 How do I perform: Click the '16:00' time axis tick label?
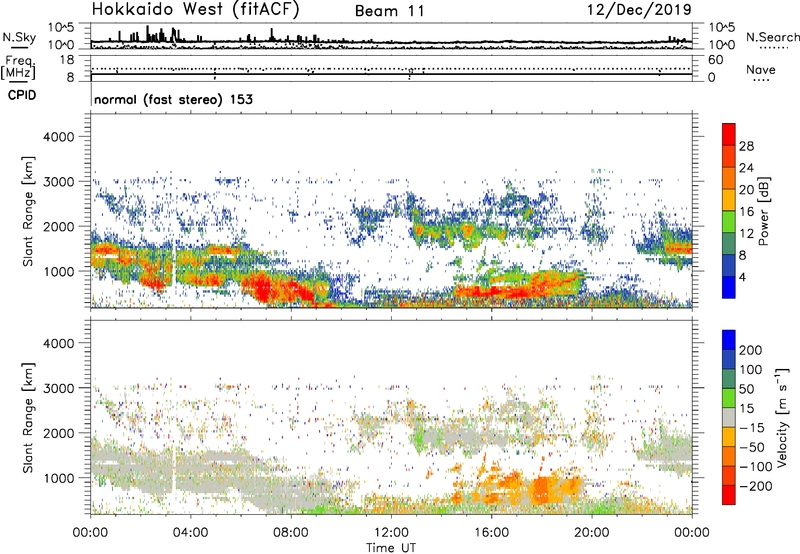[491, 533]
